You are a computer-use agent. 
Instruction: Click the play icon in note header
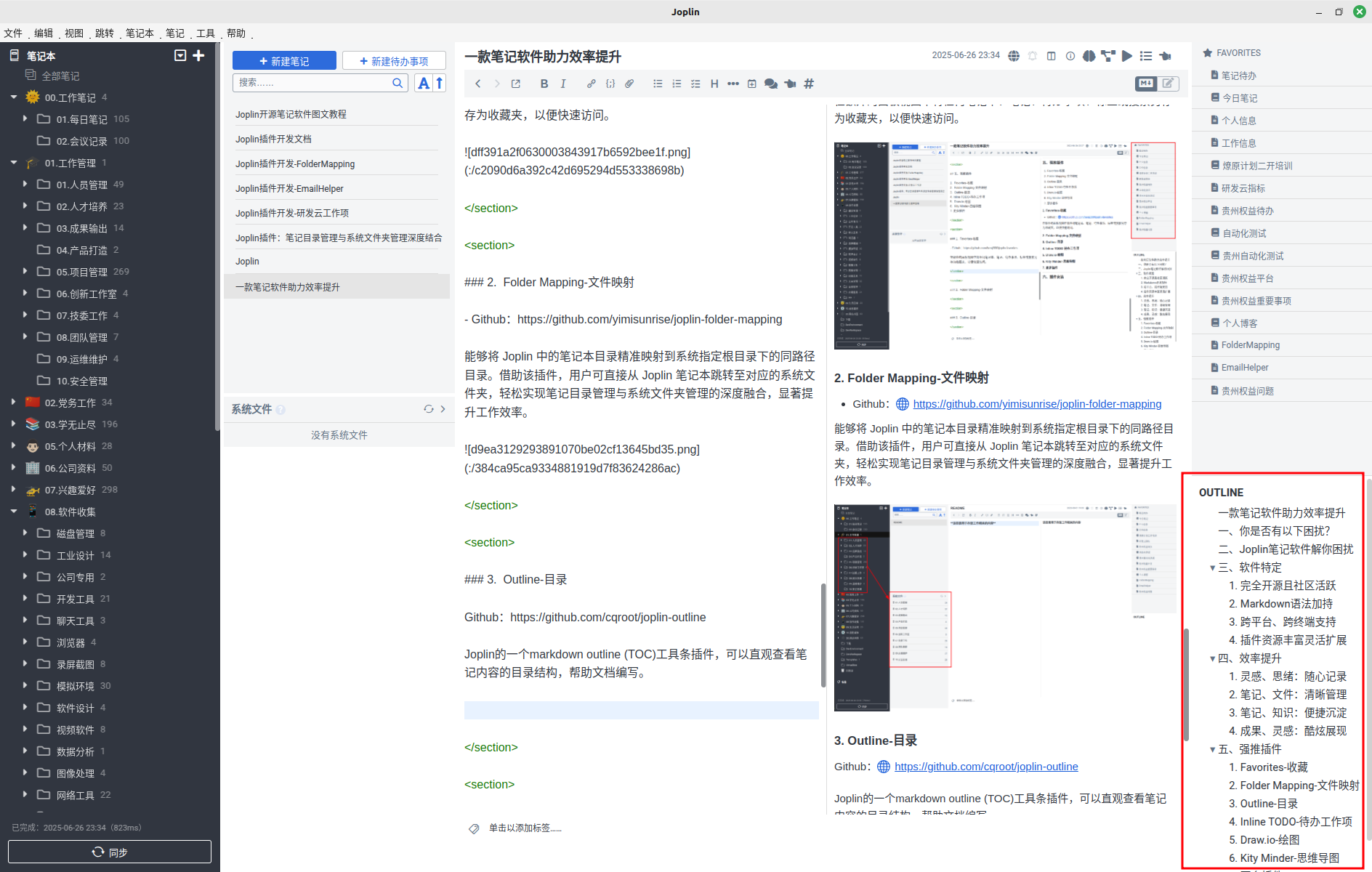[x=1126, y=56]
